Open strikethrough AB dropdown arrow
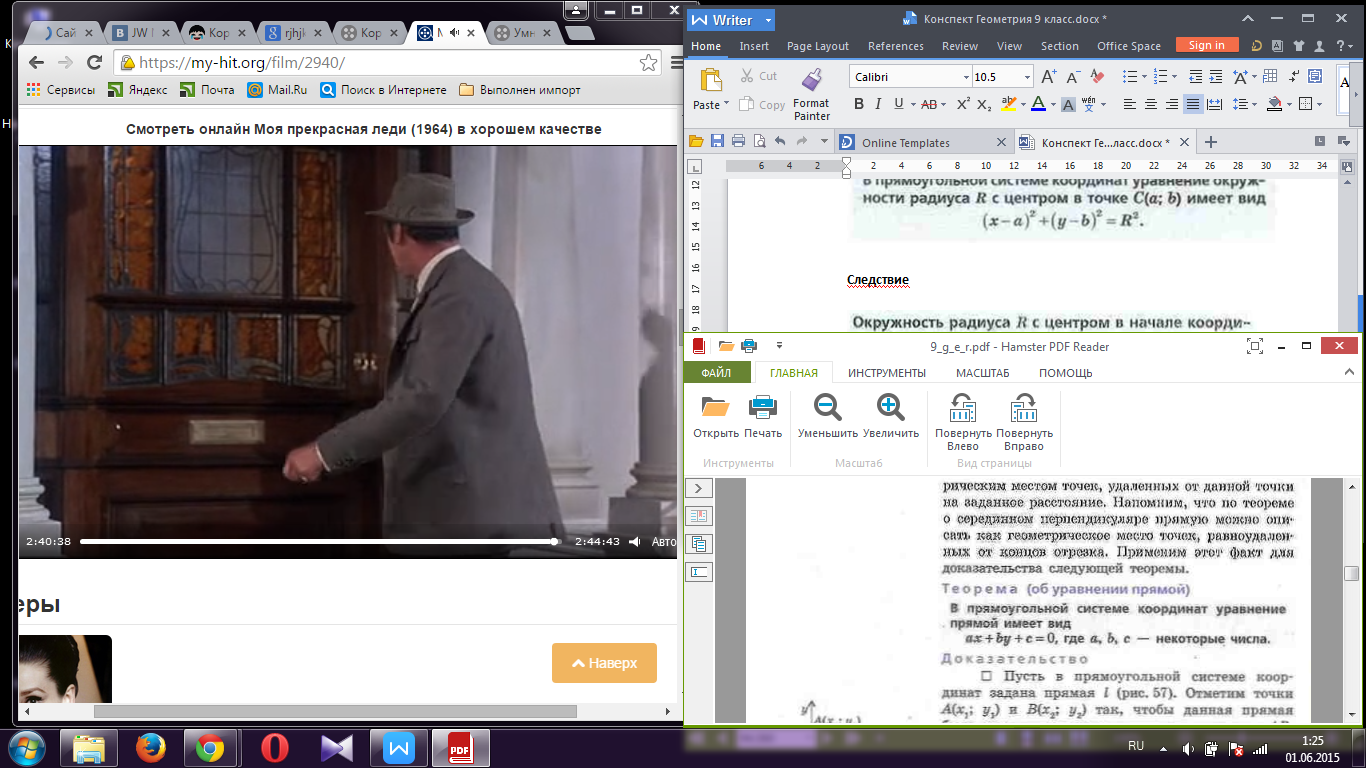 click(x=943, y=104)
